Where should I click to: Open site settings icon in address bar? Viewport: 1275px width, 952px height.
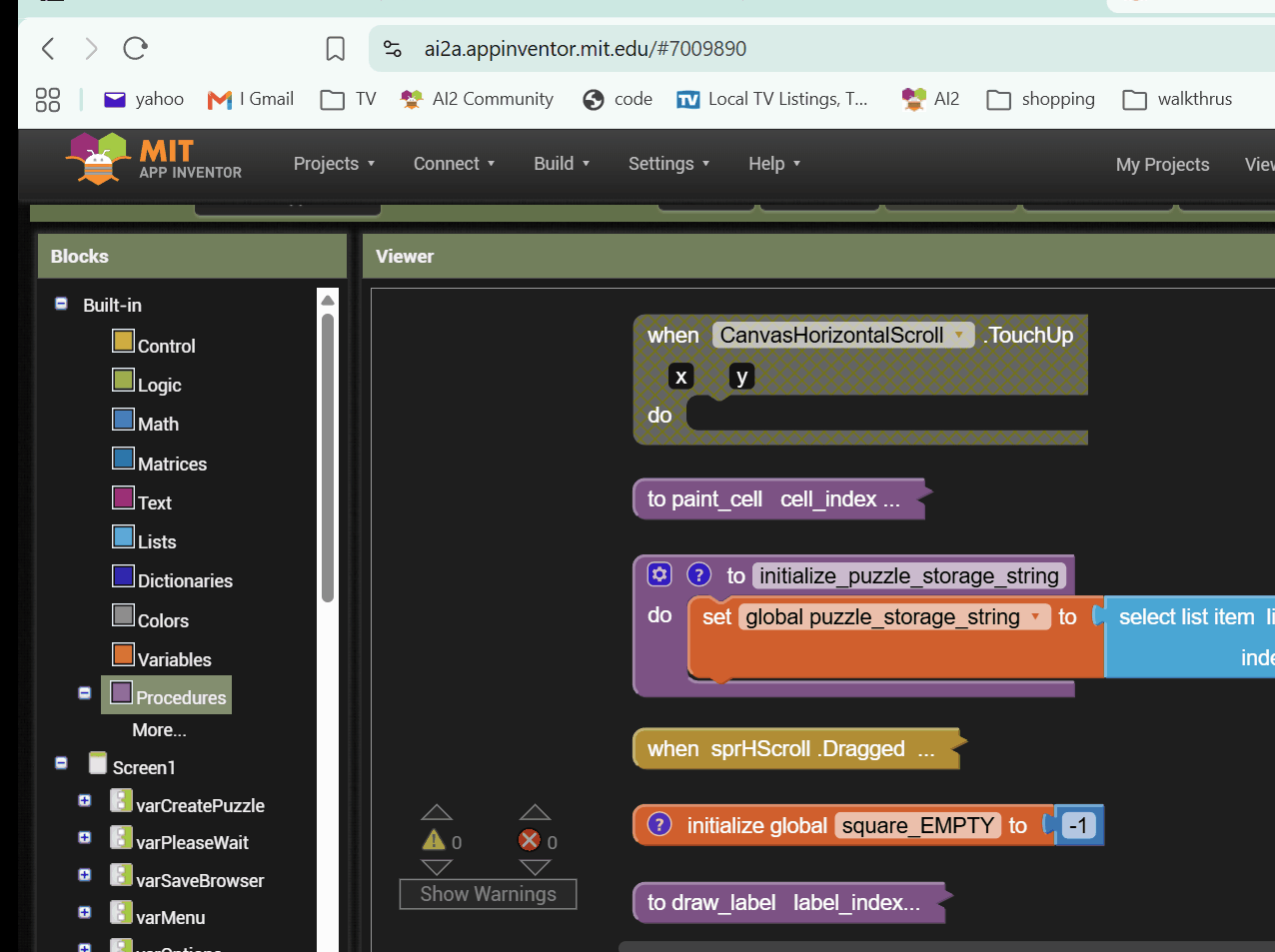(393, 49)
